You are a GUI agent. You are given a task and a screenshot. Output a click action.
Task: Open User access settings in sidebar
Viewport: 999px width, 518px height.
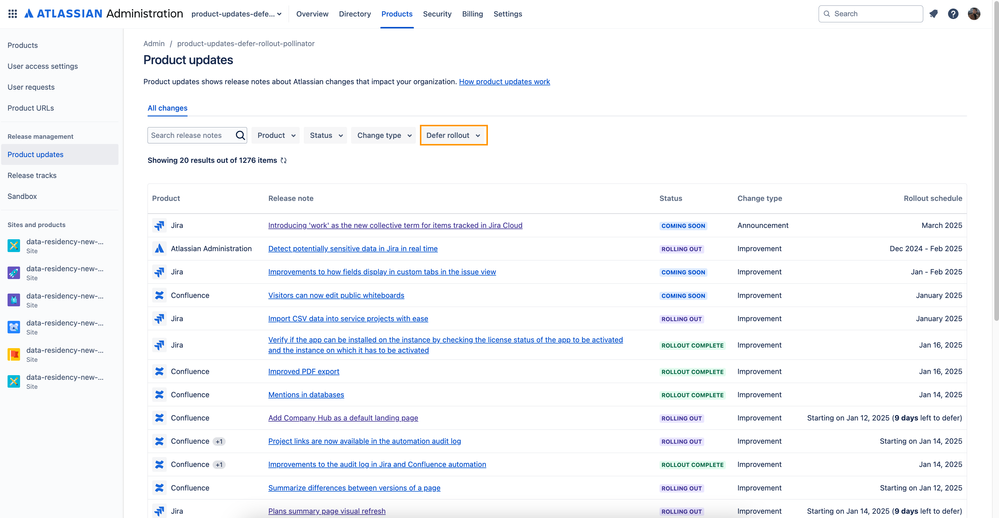coord(43,66)
